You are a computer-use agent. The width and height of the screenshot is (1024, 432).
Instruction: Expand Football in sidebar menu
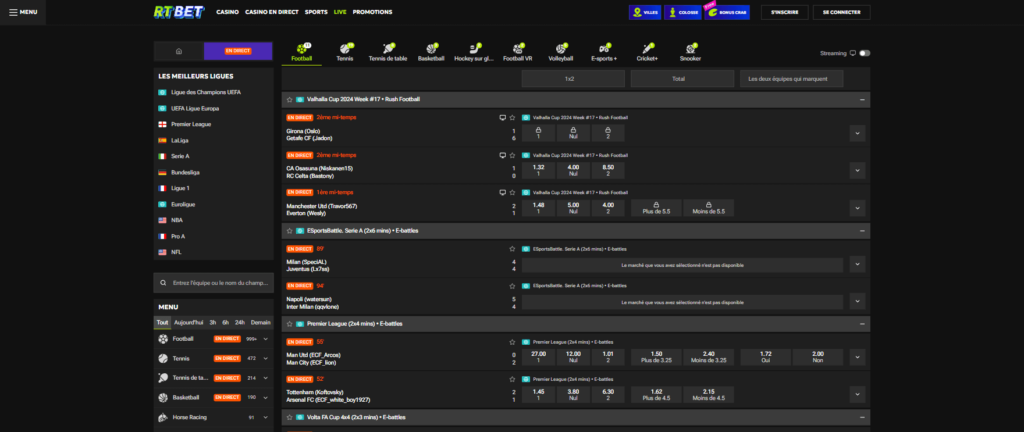(x=266, y=339)
